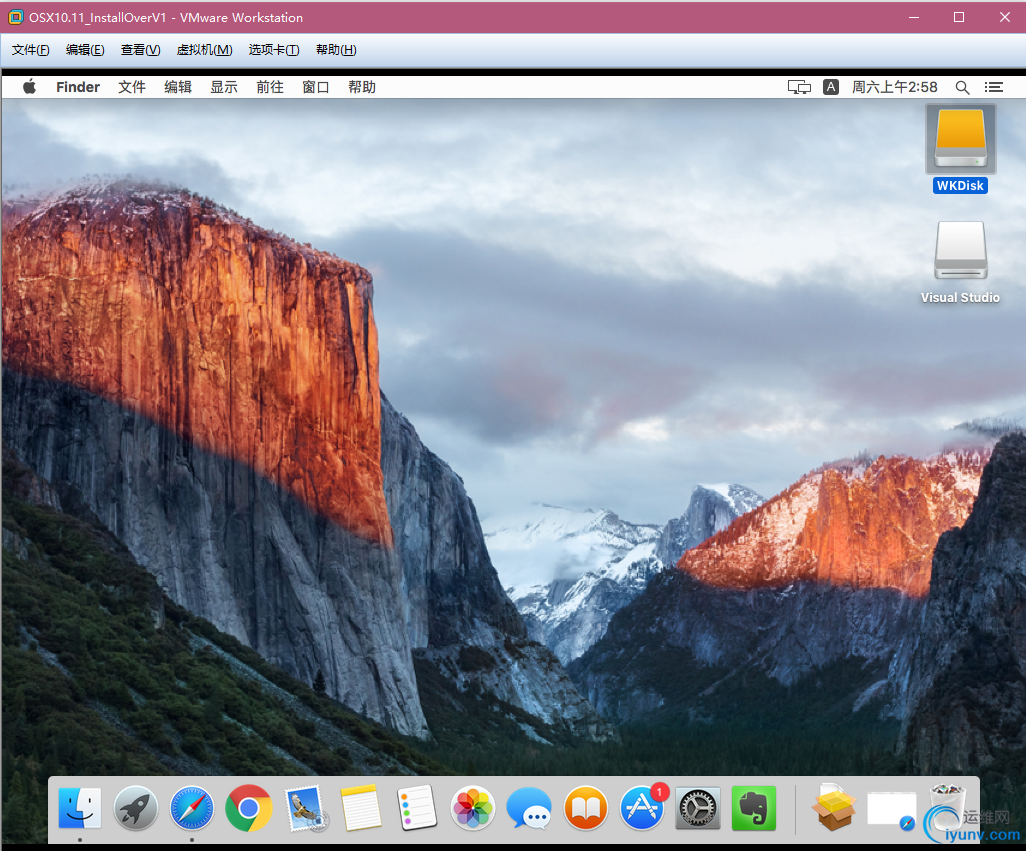Open the input source A menu
The width and height of the screenshot is (1026, 851).
[x=830, y=87]
